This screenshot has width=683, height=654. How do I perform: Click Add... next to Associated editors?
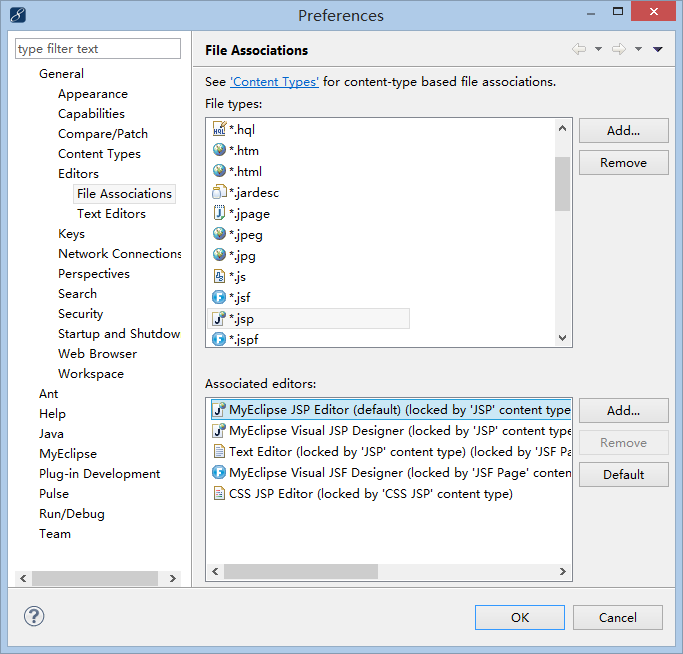click(x=623, y=410)
